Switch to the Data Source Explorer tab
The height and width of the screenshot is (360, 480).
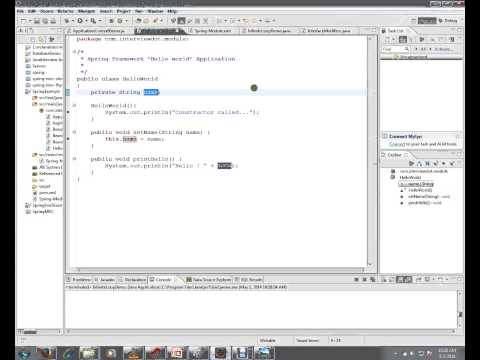pos(209,280)
